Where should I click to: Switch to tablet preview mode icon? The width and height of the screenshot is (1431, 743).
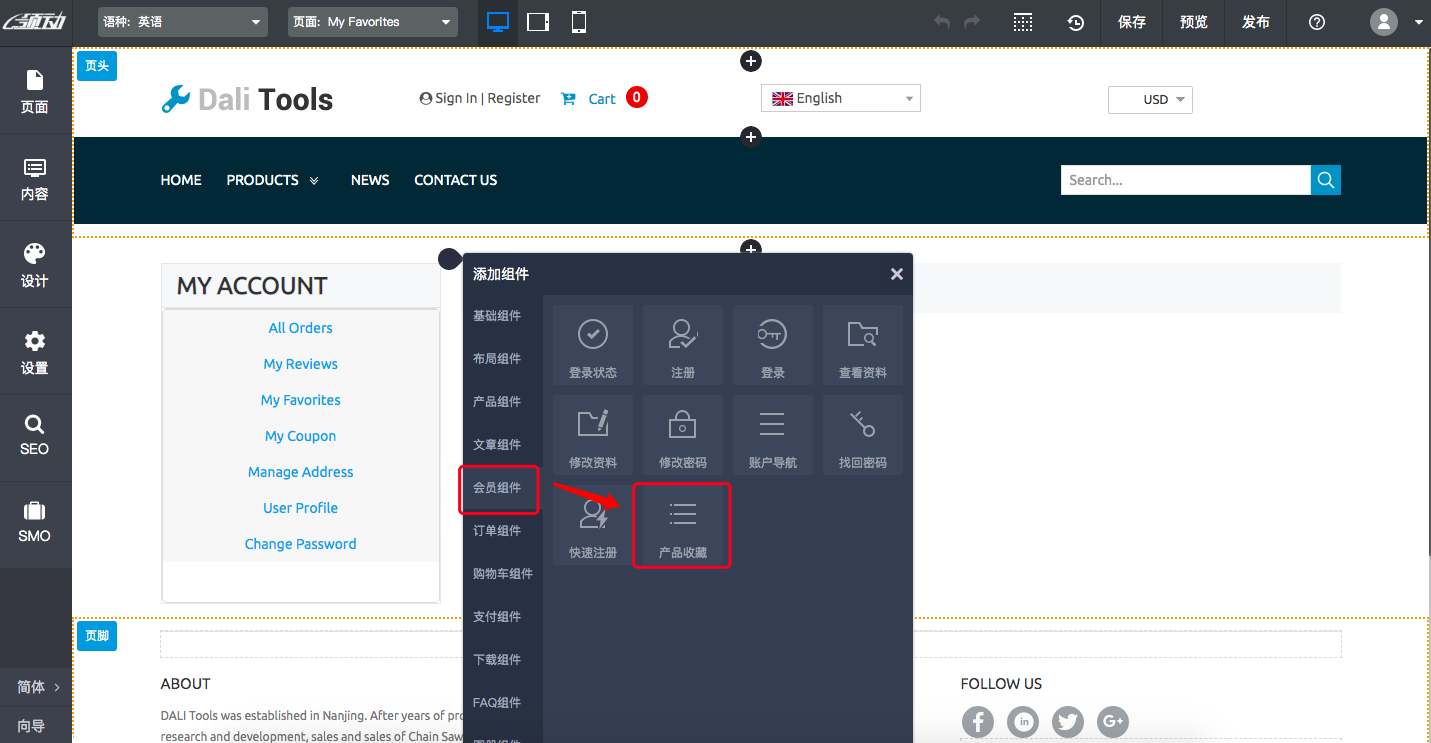538,22
